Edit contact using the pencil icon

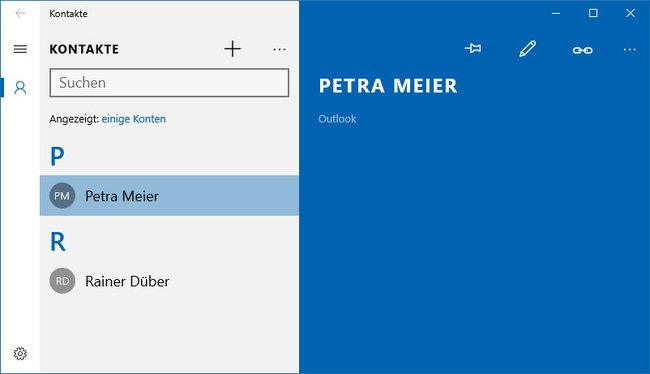[x=527, y=49]
